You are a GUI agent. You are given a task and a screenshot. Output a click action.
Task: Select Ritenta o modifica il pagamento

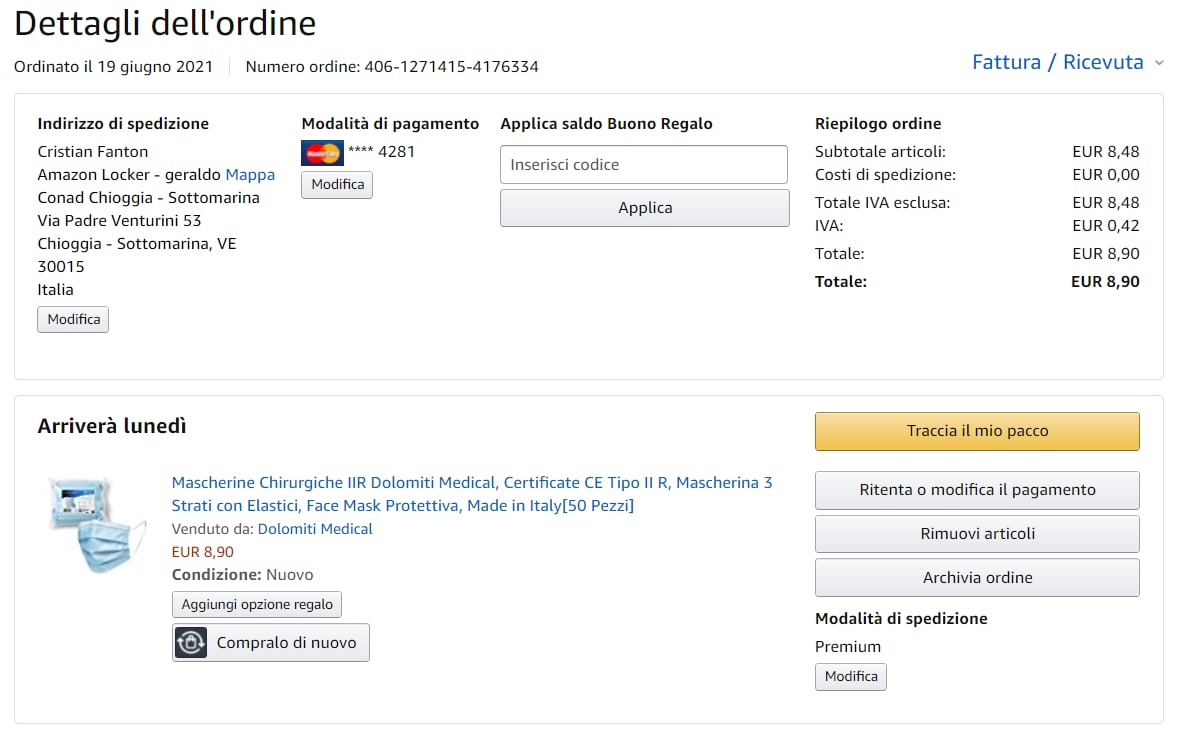977,490
